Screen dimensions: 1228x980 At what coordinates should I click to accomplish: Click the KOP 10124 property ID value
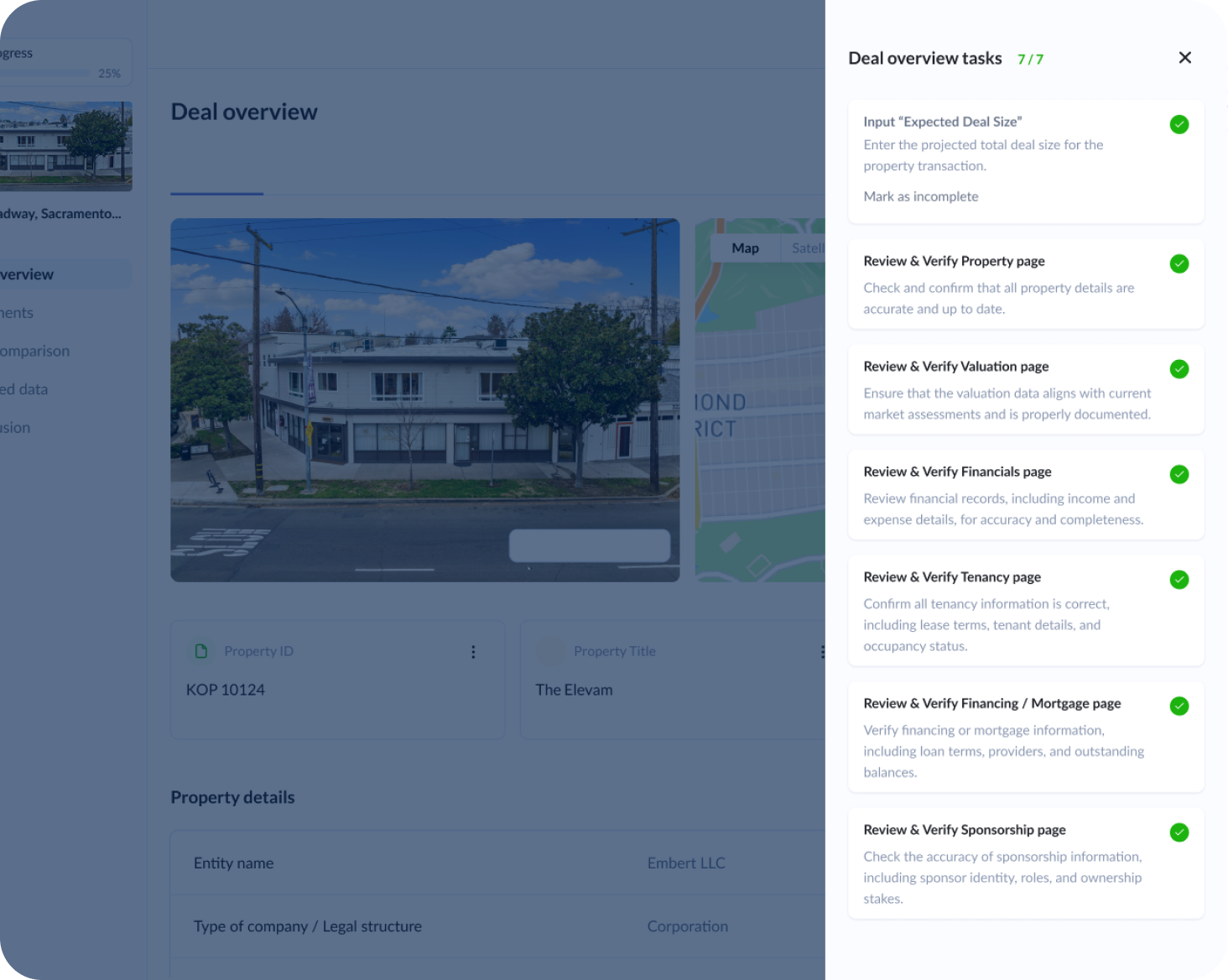(x=226, y=690)
